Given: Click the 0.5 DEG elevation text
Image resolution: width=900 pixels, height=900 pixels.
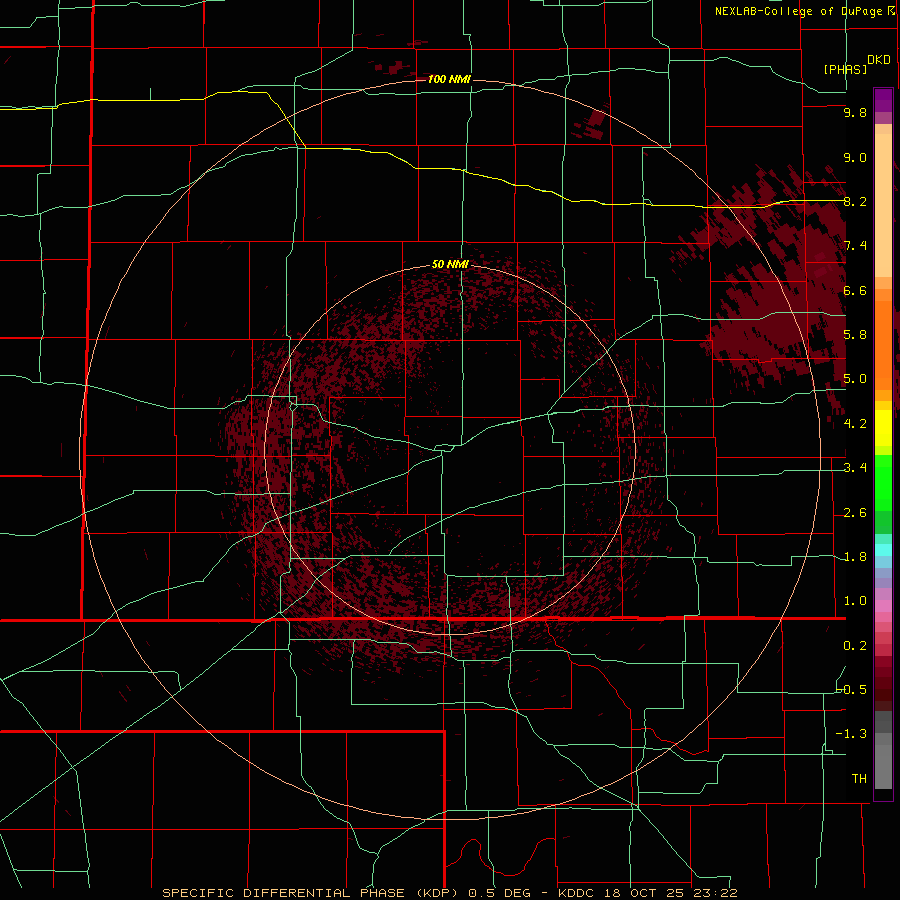Looking at the screenshot, I should coord(498,893).
